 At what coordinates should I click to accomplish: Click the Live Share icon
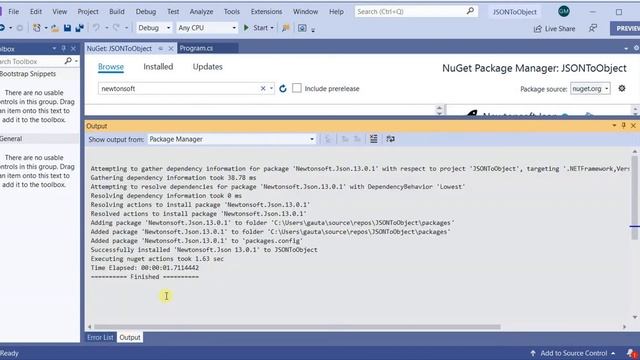[538, 29]
